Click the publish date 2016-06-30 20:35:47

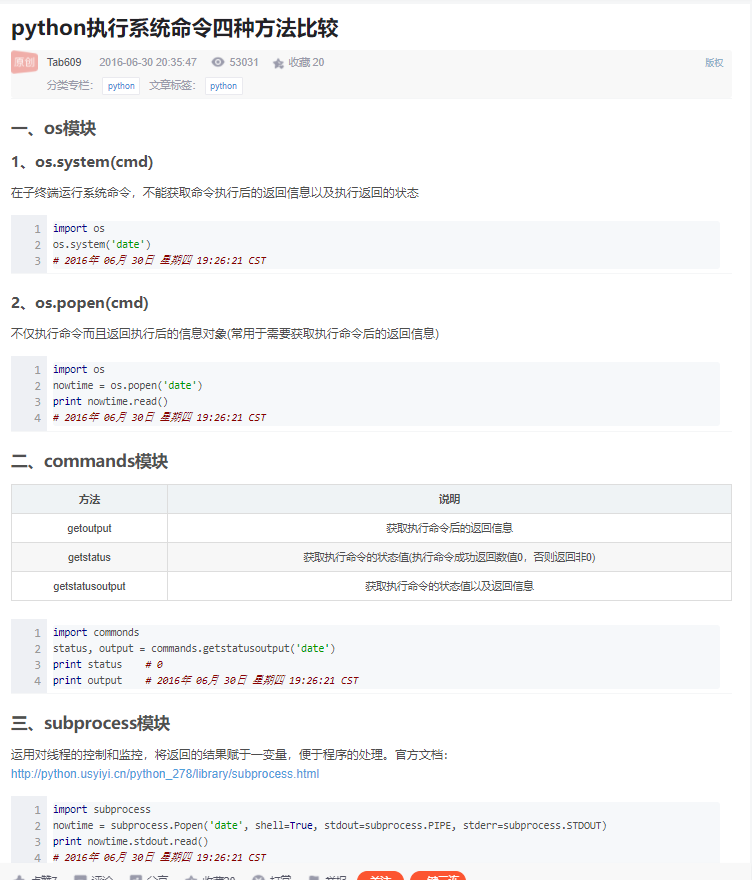click(148, 62)
